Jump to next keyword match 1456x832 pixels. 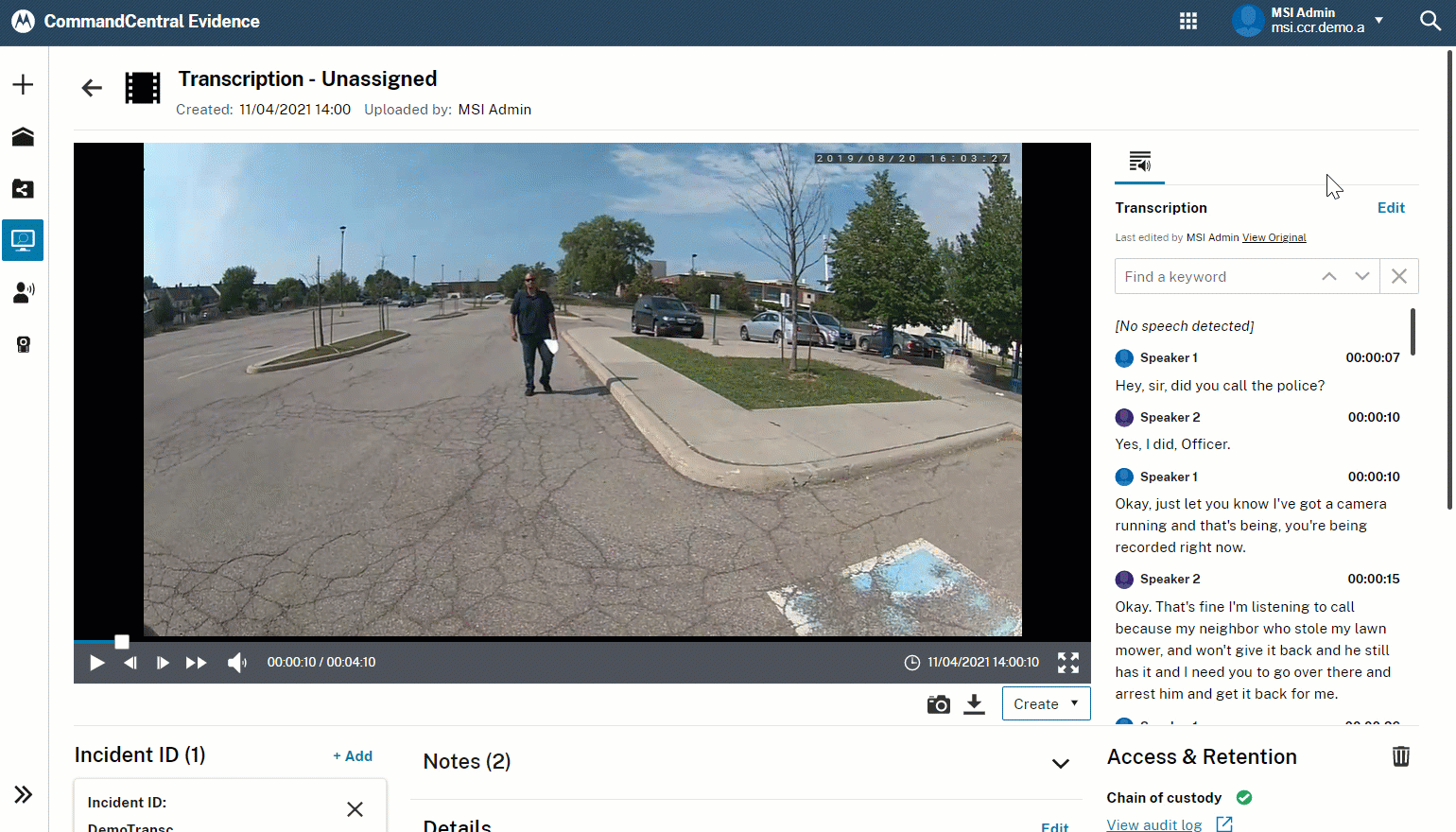[1361, 277]
